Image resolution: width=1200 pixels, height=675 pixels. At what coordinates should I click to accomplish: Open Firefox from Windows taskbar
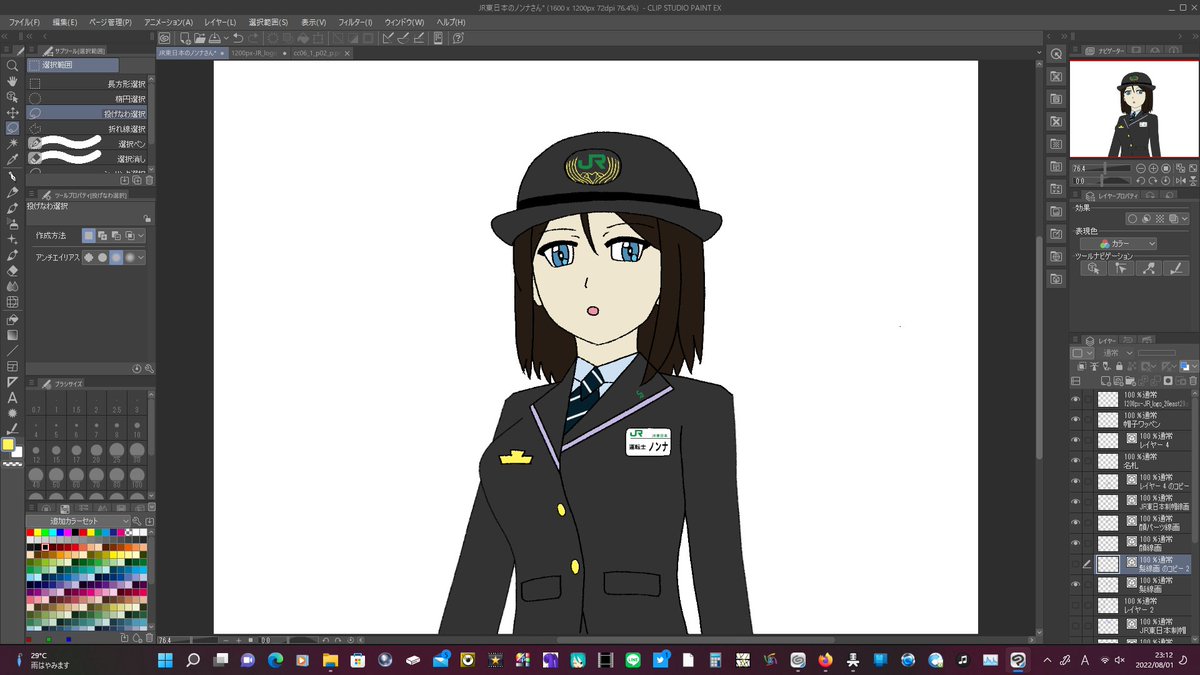825,660
